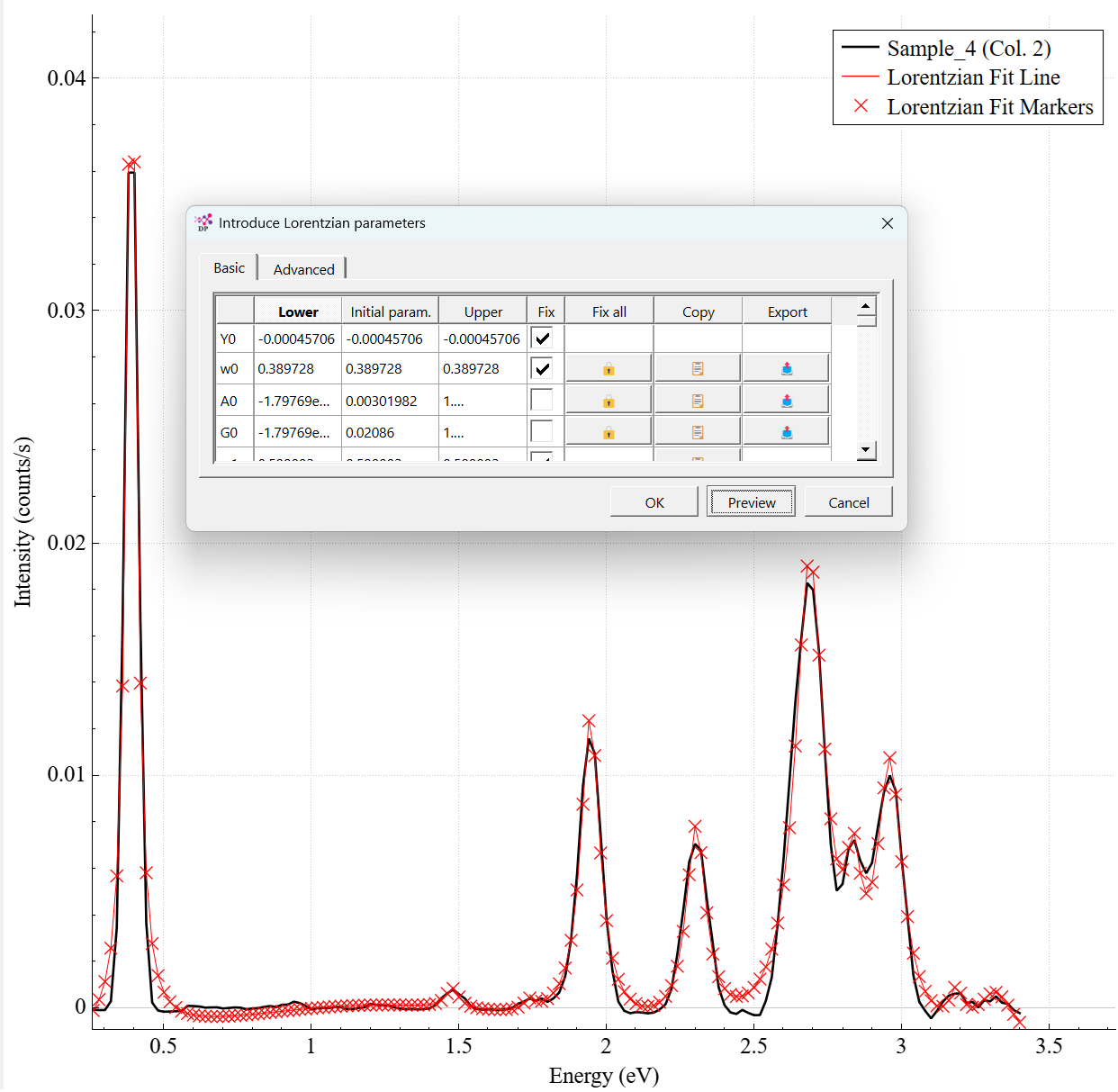This screenshot has width=1118, height=1092.
Task: Click the Copy clipboard icon for G0
Action: tap(698, 430)
